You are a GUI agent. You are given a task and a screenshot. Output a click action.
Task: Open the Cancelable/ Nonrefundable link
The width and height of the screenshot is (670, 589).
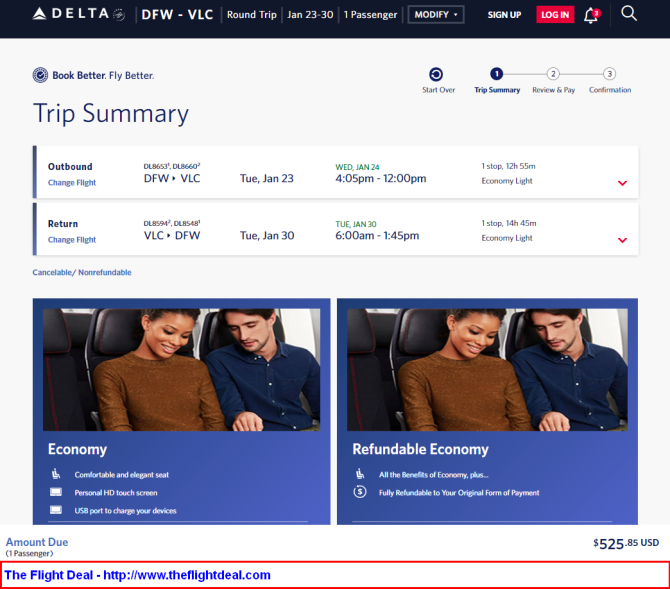coord(82,272)
